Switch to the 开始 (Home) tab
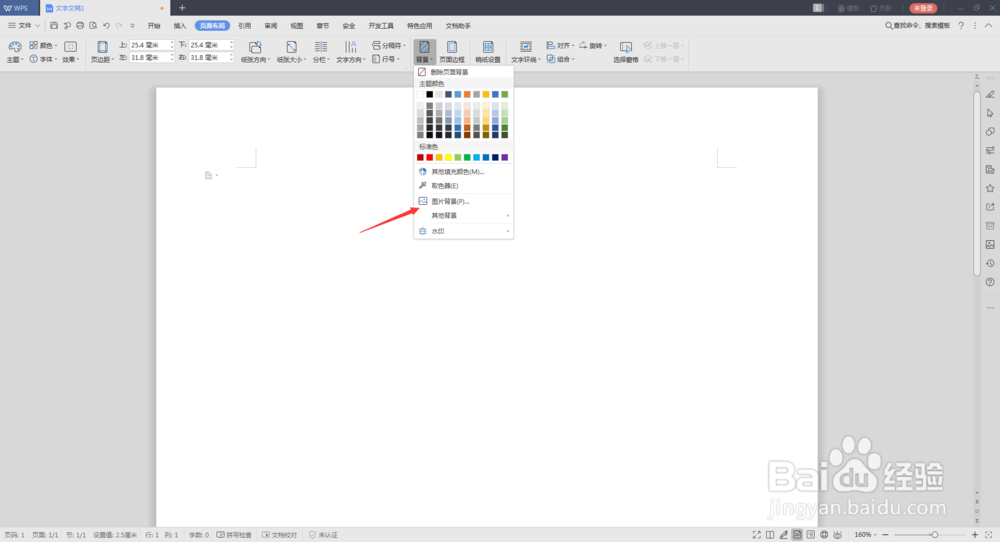Screen dimensions: 1000x542 pos(154,26)
